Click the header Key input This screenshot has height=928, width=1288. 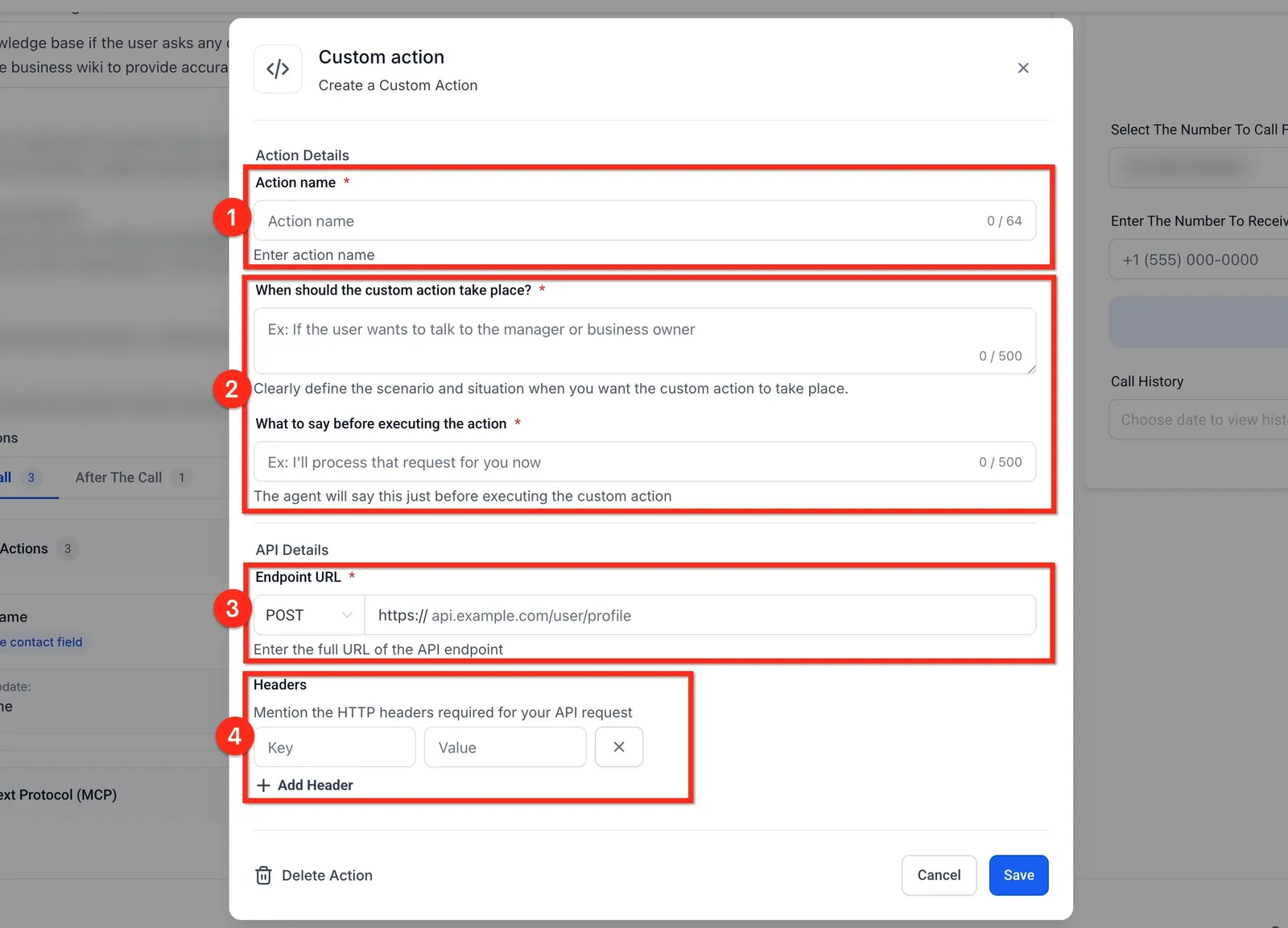coord(335,747)
